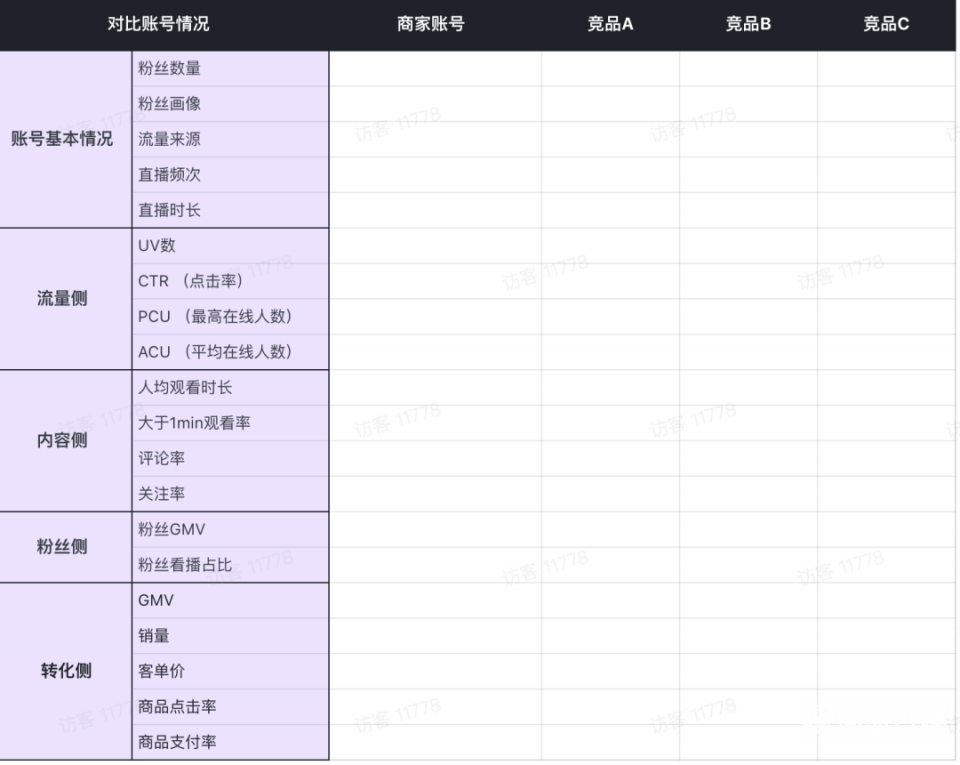
Task: Select the 竞品A column header
Action: pyautogui.click(x=610, y=25)
